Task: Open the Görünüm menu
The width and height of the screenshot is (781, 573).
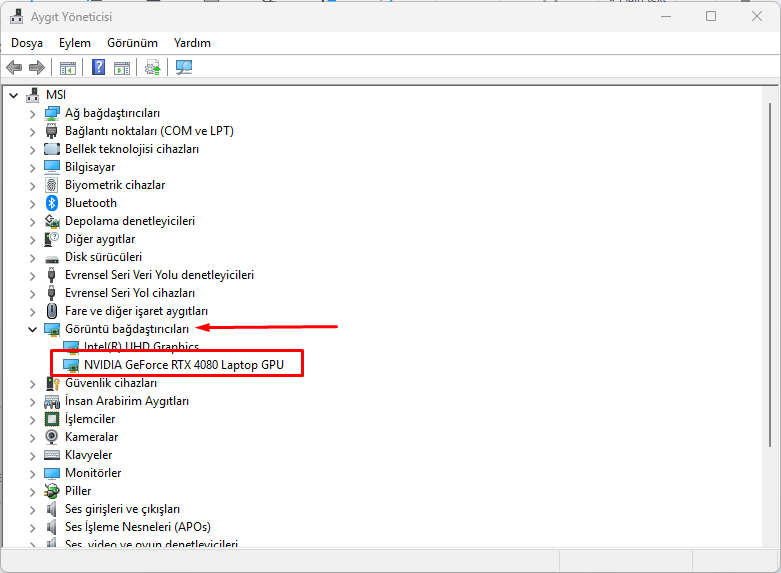Action: coord(132,43)
